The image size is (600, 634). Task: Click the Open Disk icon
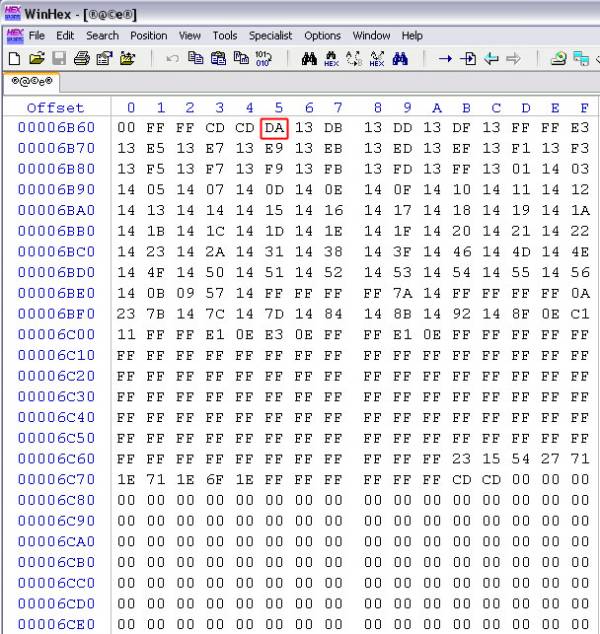pyautogui.click(x=559, y=59)
